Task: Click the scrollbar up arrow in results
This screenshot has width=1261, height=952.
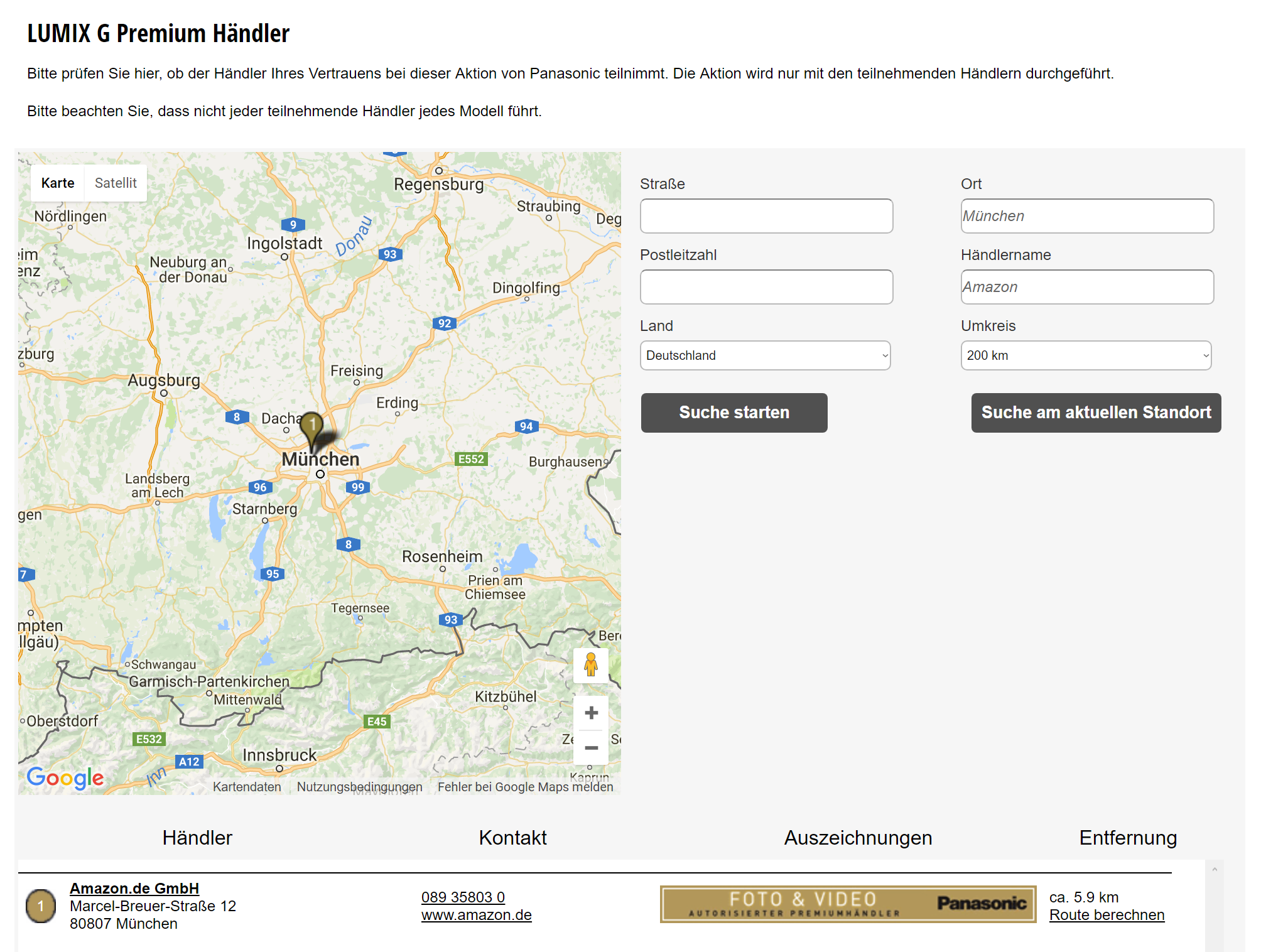Action: pos(1214,870)
